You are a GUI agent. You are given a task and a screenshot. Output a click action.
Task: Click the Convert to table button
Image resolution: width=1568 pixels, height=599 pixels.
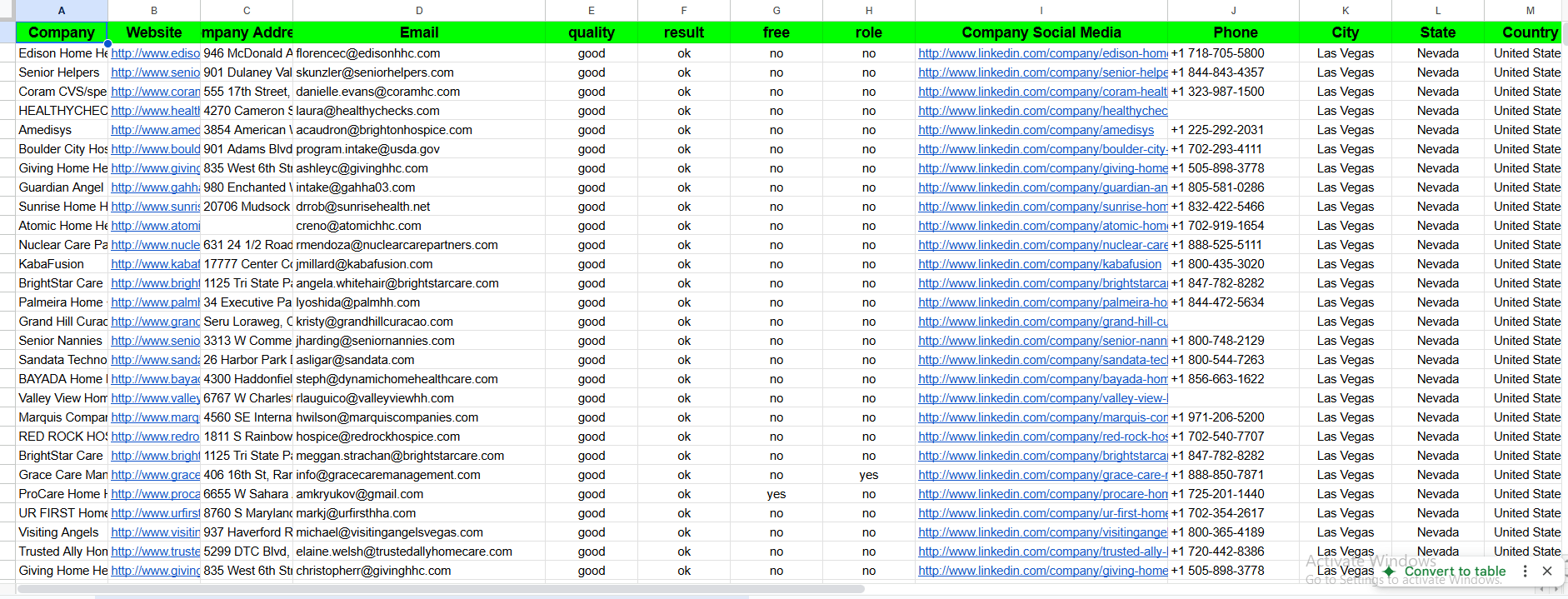click(1455, 572)
